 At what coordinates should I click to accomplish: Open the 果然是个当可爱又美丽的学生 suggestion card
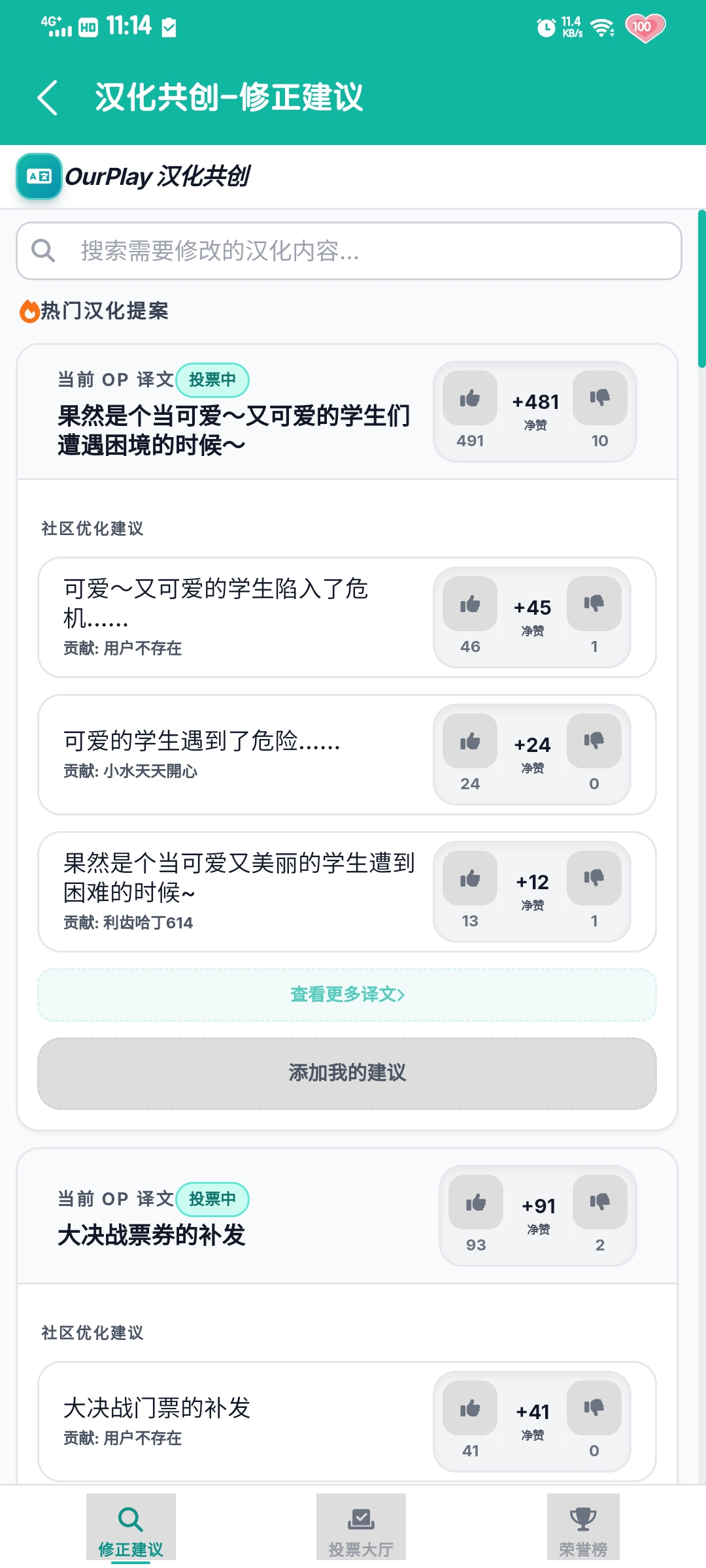(x=235, y=891)
